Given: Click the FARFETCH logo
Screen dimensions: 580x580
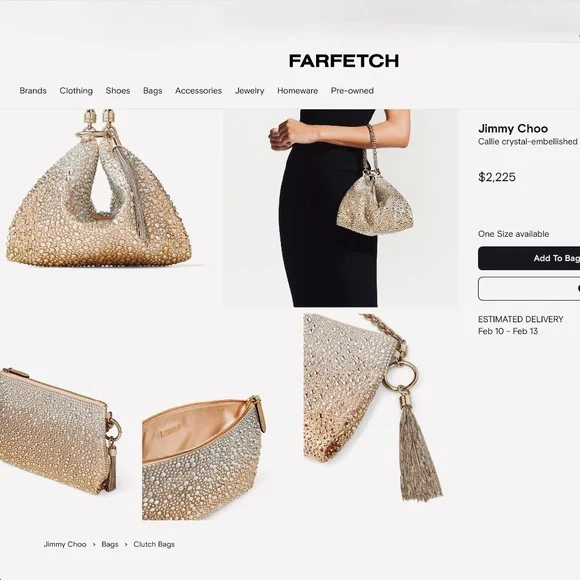Looking at the screenshot, I should [344, 61].
